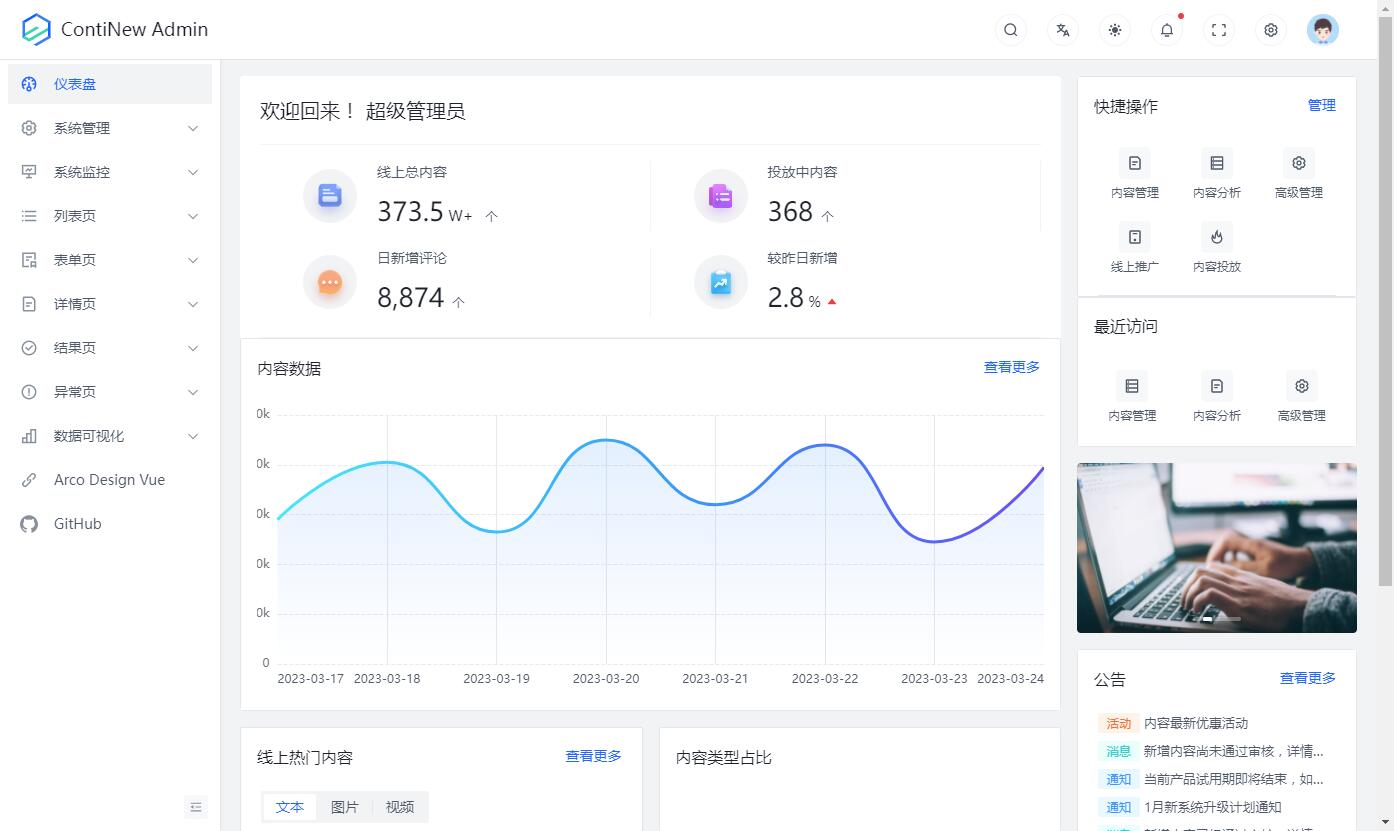The width and height of the screenshot is (1394, 831).
Task: Switch to 图片 tab
Action: (x=345, y=807)
